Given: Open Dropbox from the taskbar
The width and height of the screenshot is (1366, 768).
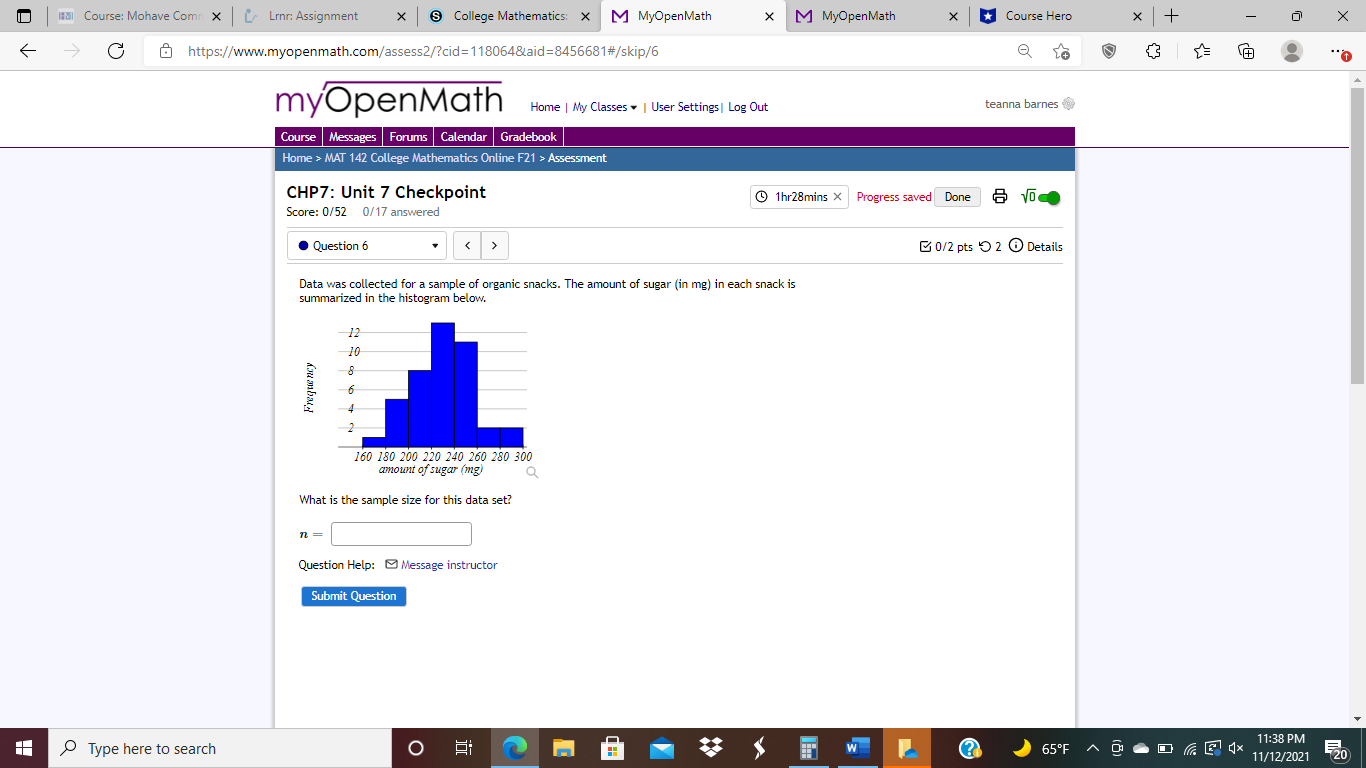Looking at the screenshot, I should point(710,747).
